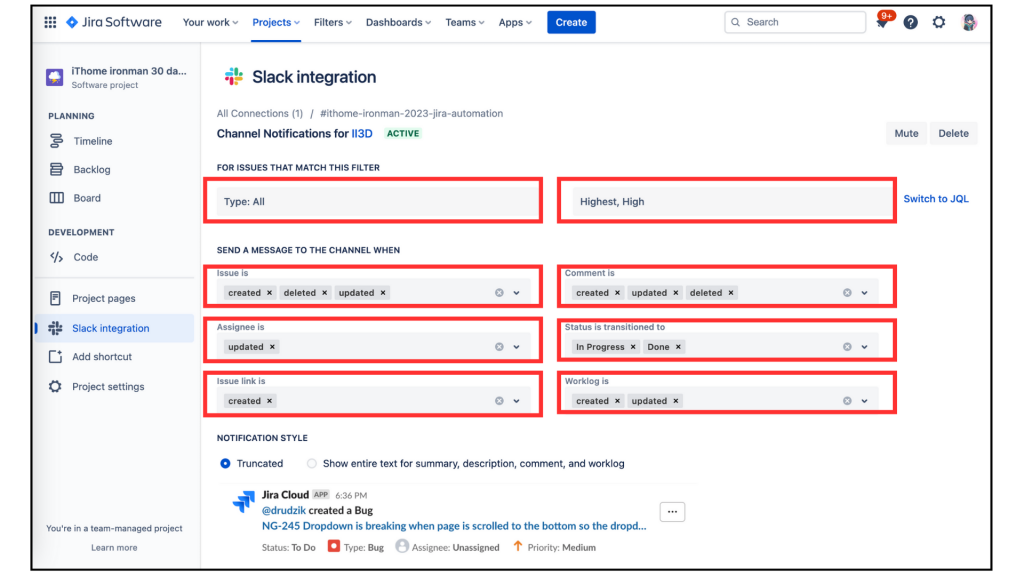The height and width of the screenshot is (576, 1024).
Task: Click Learn more about team-managed projects
Action: 114,547
